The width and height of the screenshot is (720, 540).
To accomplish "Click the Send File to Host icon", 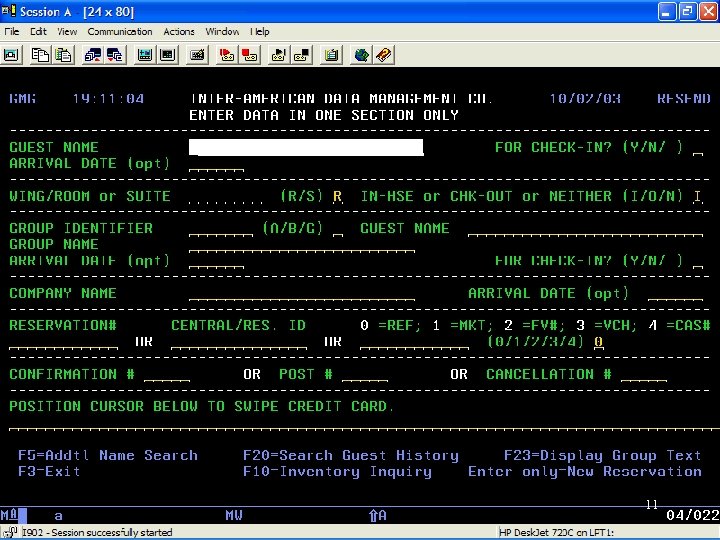I will pyautogui.click(x=93, y=55).
